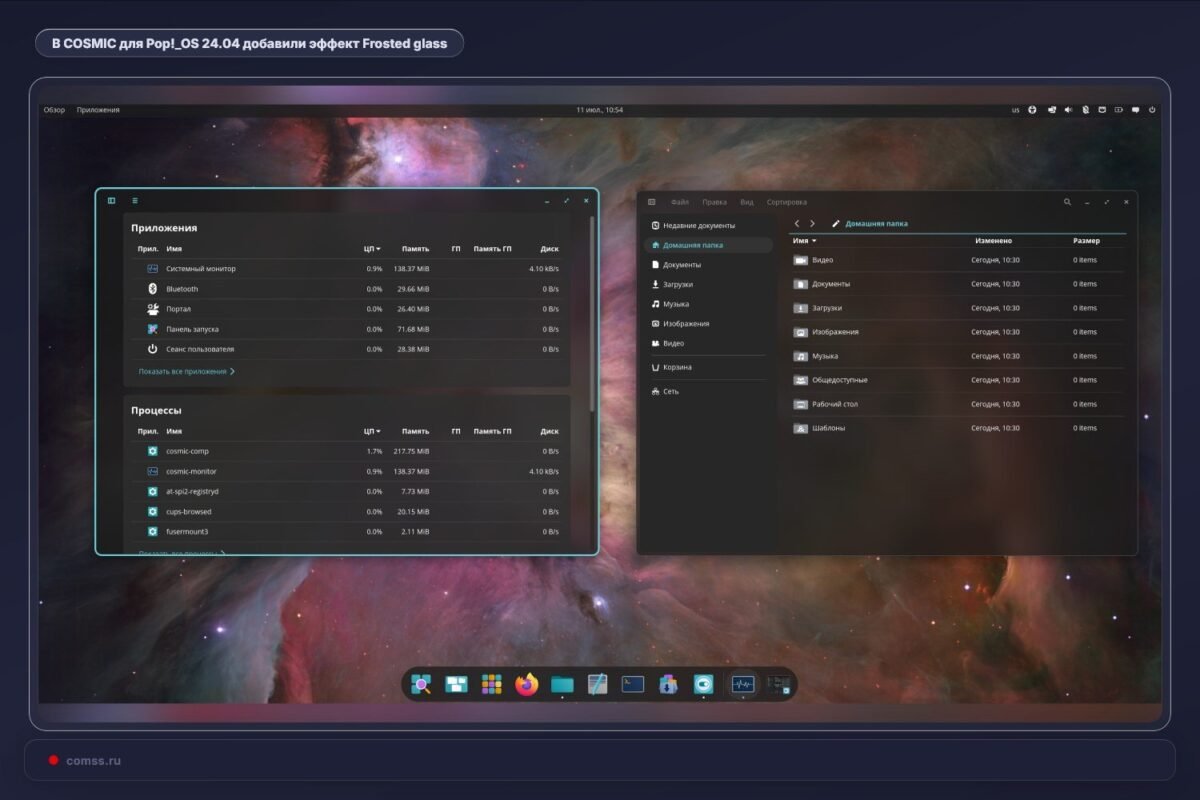Click the volume icon in top panel

(x=1068, y=110)
